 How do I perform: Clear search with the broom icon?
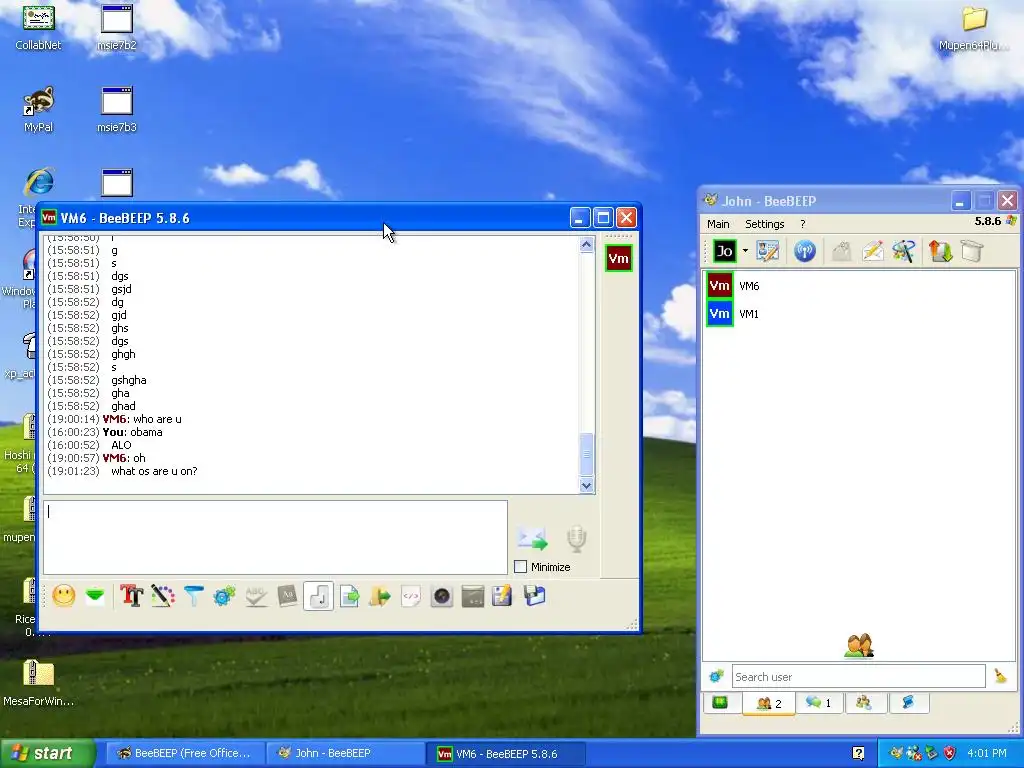tap(1000, 677)
